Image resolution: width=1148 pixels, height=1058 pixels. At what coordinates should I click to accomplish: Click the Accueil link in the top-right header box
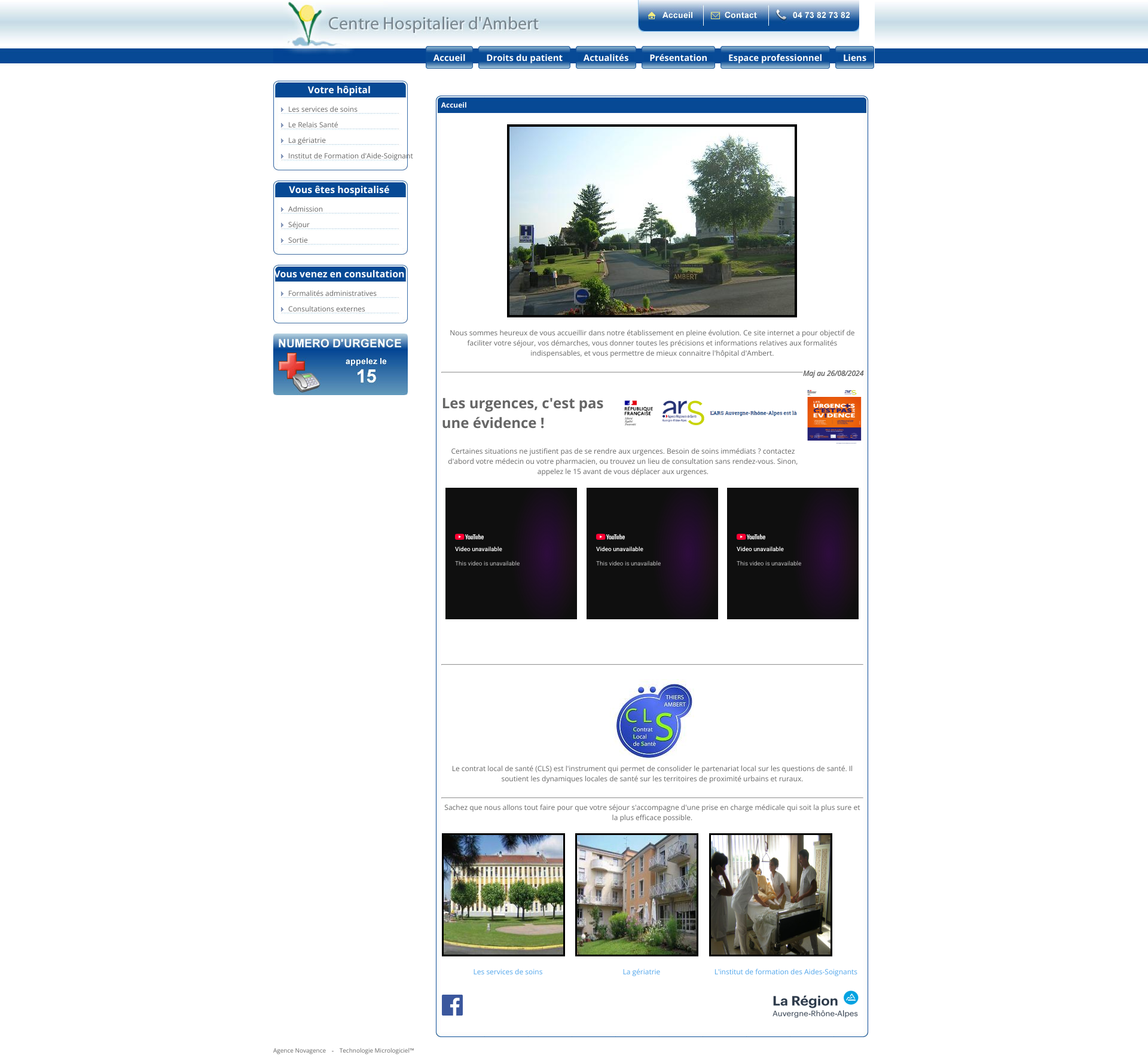677,16
